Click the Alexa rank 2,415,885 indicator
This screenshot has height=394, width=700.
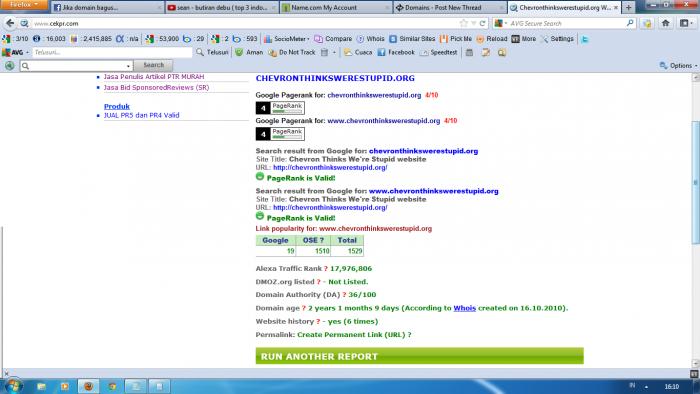(x=91, y=39)
